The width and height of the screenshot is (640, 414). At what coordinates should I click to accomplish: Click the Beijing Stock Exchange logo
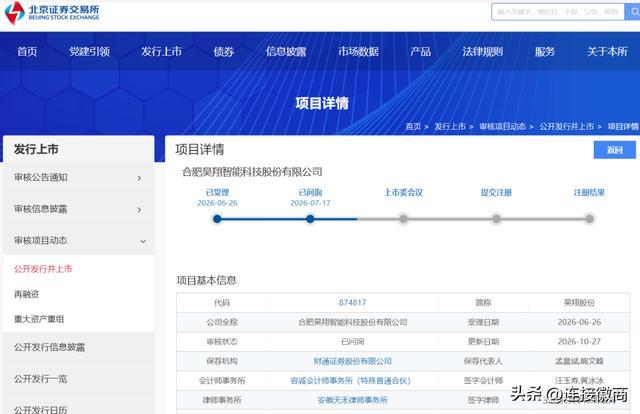click(52, 12)
